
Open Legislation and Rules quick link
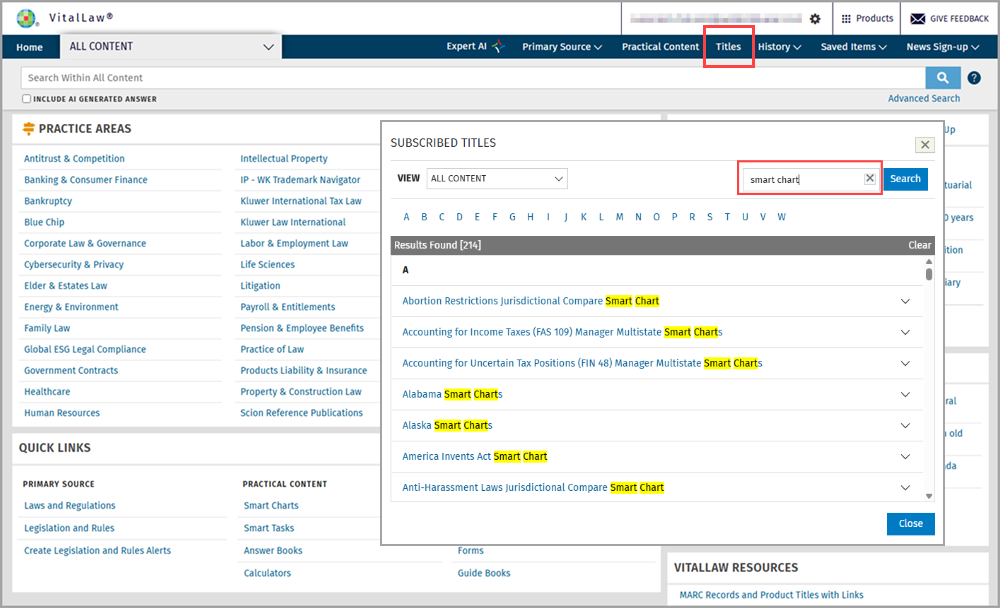[69, 528]
